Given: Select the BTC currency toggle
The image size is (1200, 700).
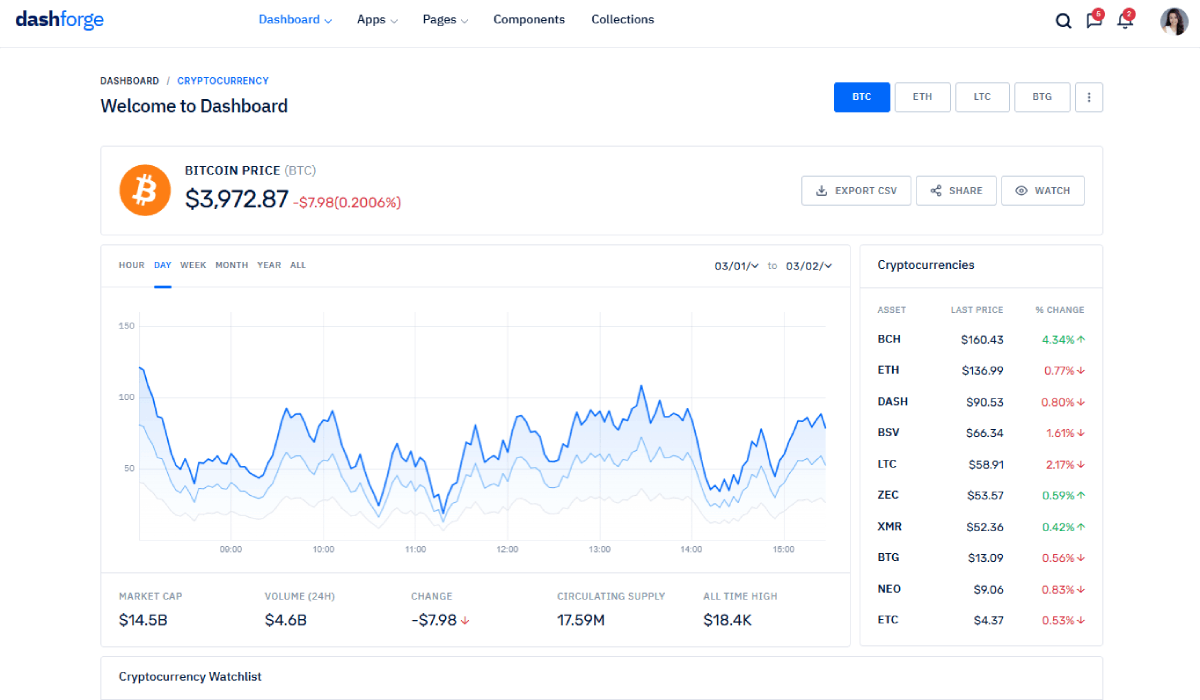Looking at the screenshot, I should coord(861,97).
